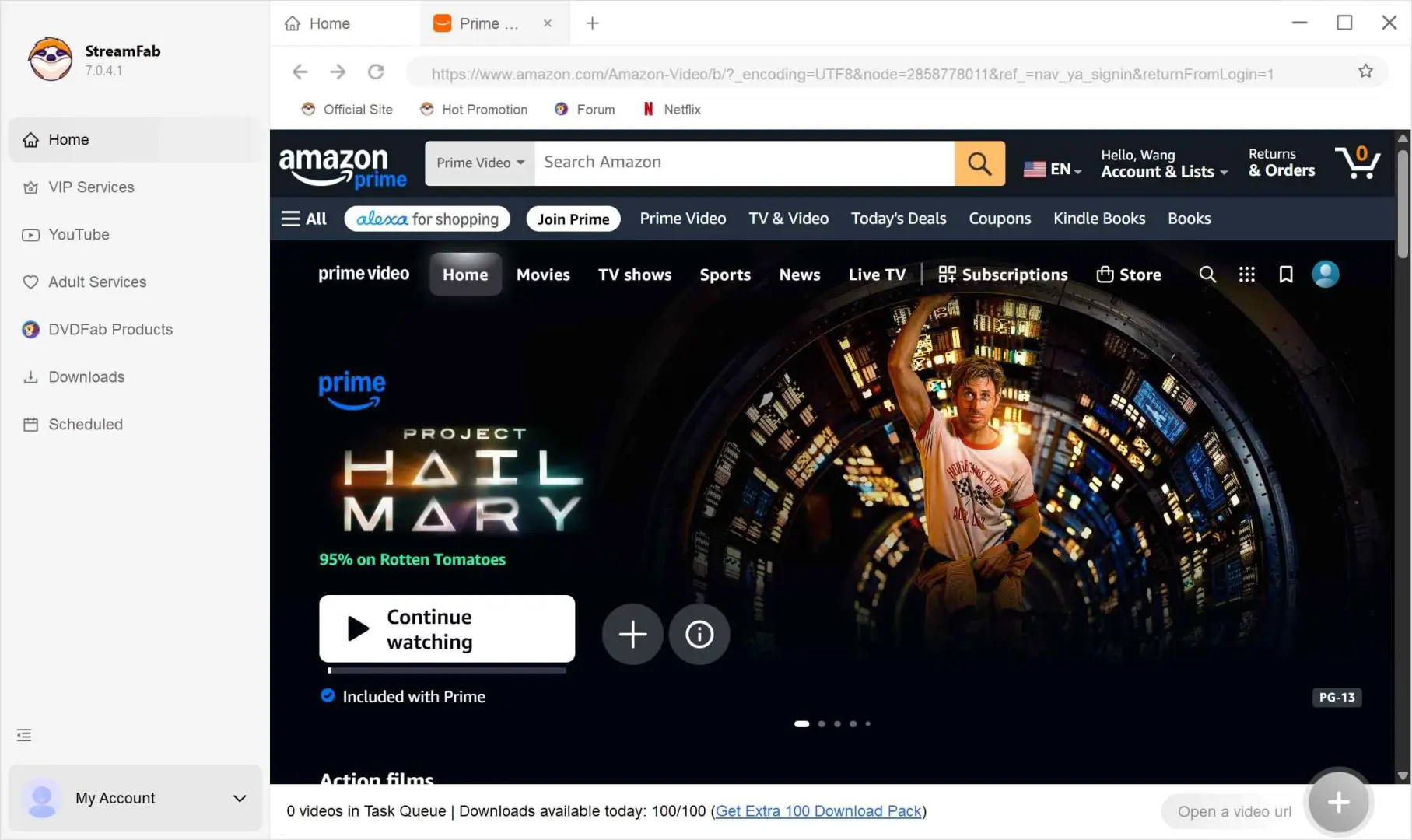1412x840 pixels.
Task: Open the shopping cart
Action: (1358, 163)
